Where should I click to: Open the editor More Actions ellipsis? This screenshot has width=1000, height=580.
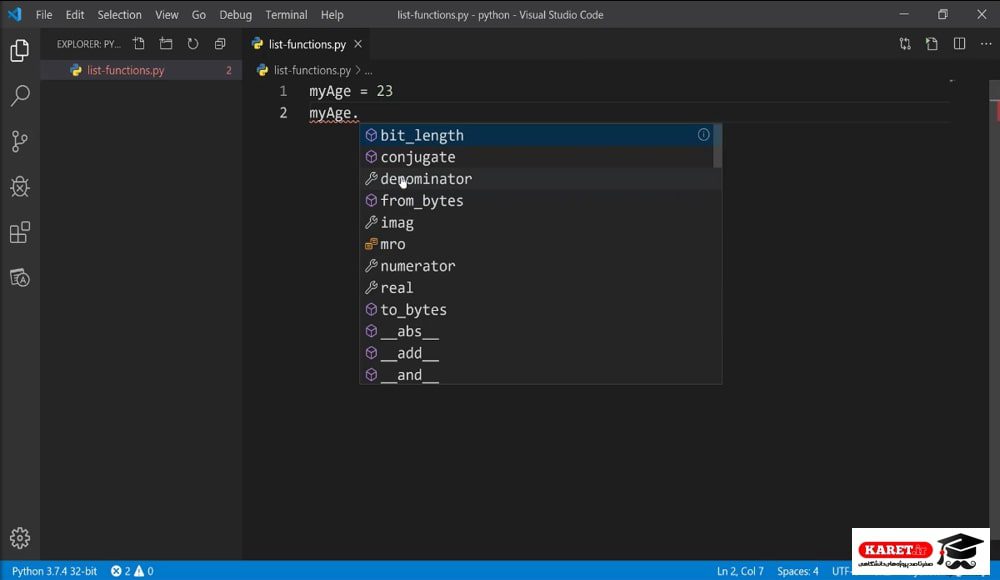point(986,43)
